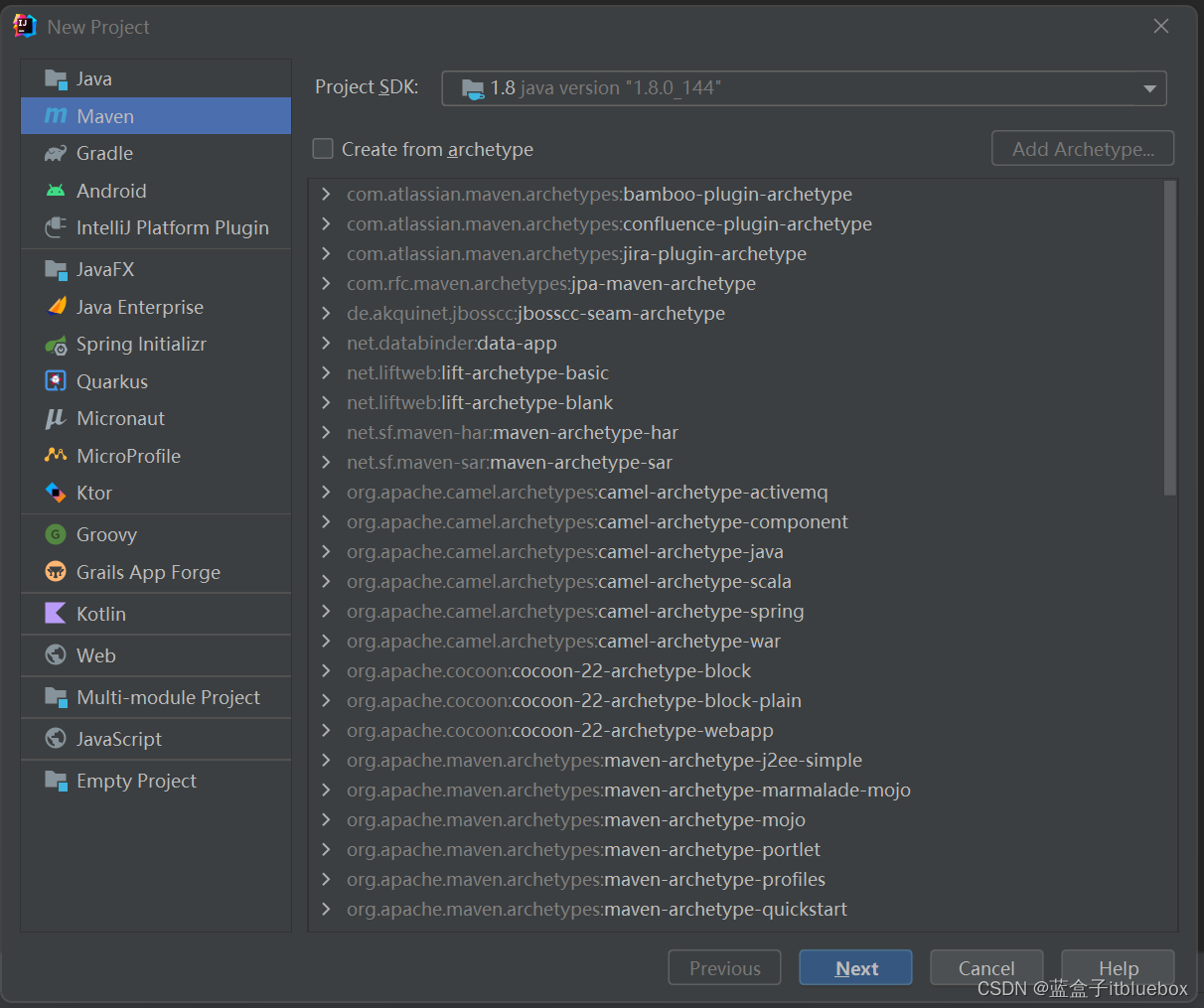Expand jpa-maven-archetype node
Screen dimensions: 1204x1008
[x=326, y=283]
